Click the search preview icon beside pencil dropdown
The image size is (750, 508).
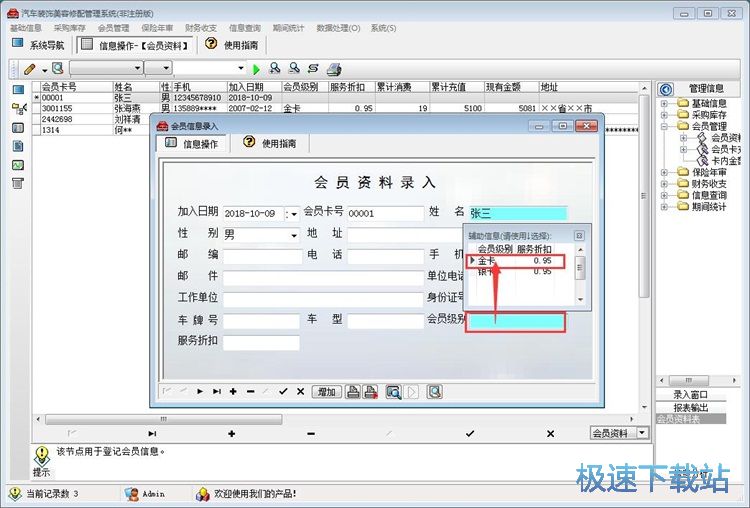coord(58,68)
